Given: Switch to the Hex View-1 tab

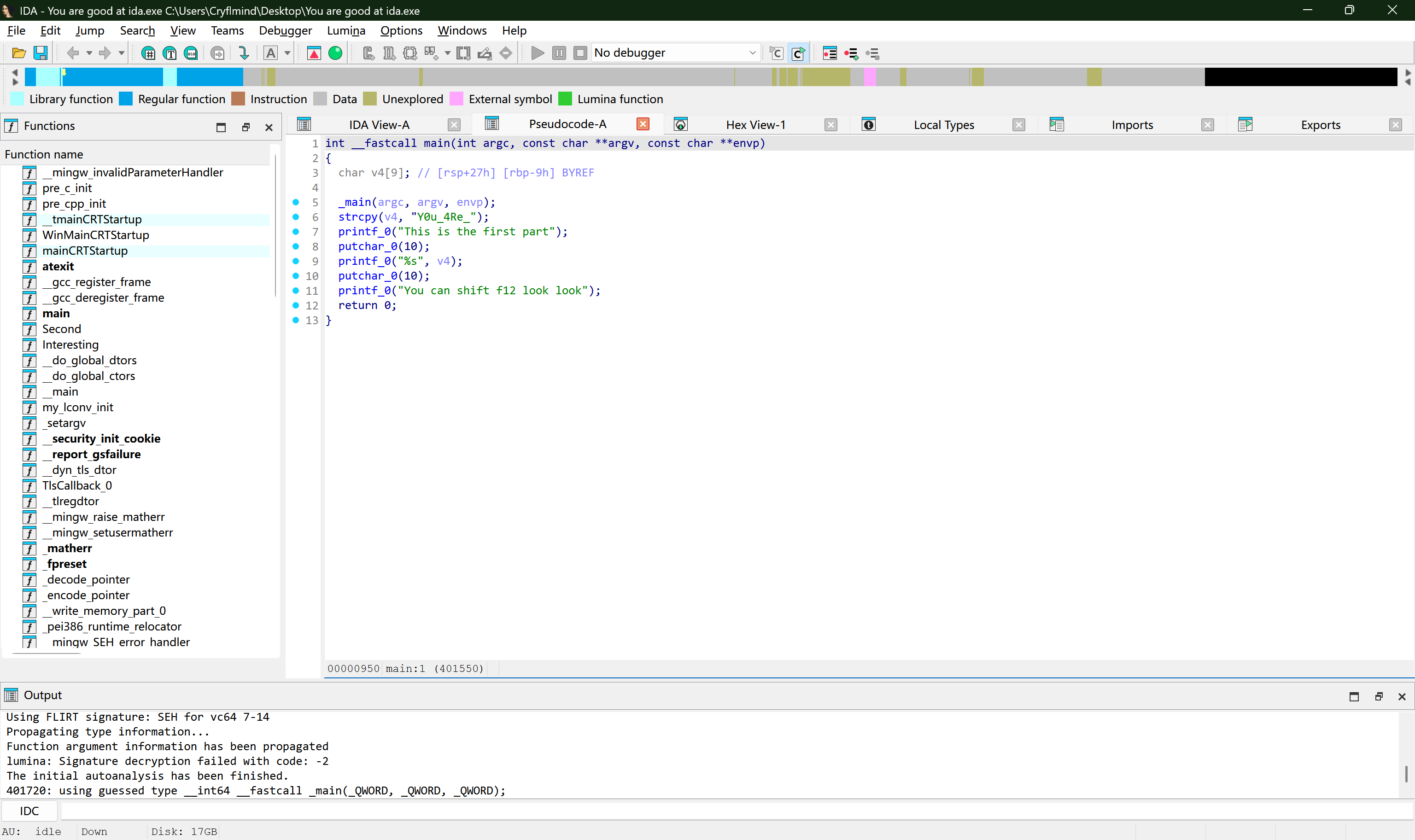Looking at the screenshot, I should [755, 125].
